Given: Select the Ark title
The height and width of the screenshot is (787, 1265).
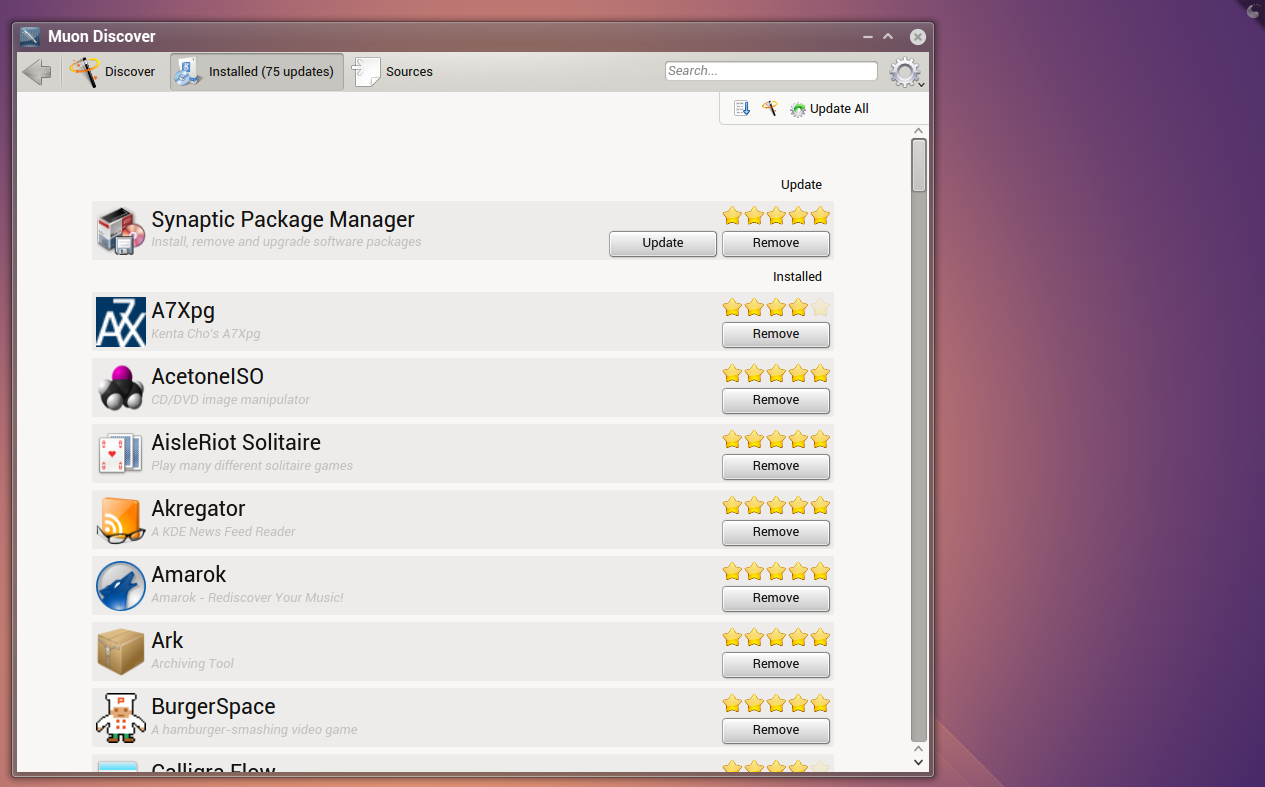Looking at the screenshot, I should pos(167,641).
